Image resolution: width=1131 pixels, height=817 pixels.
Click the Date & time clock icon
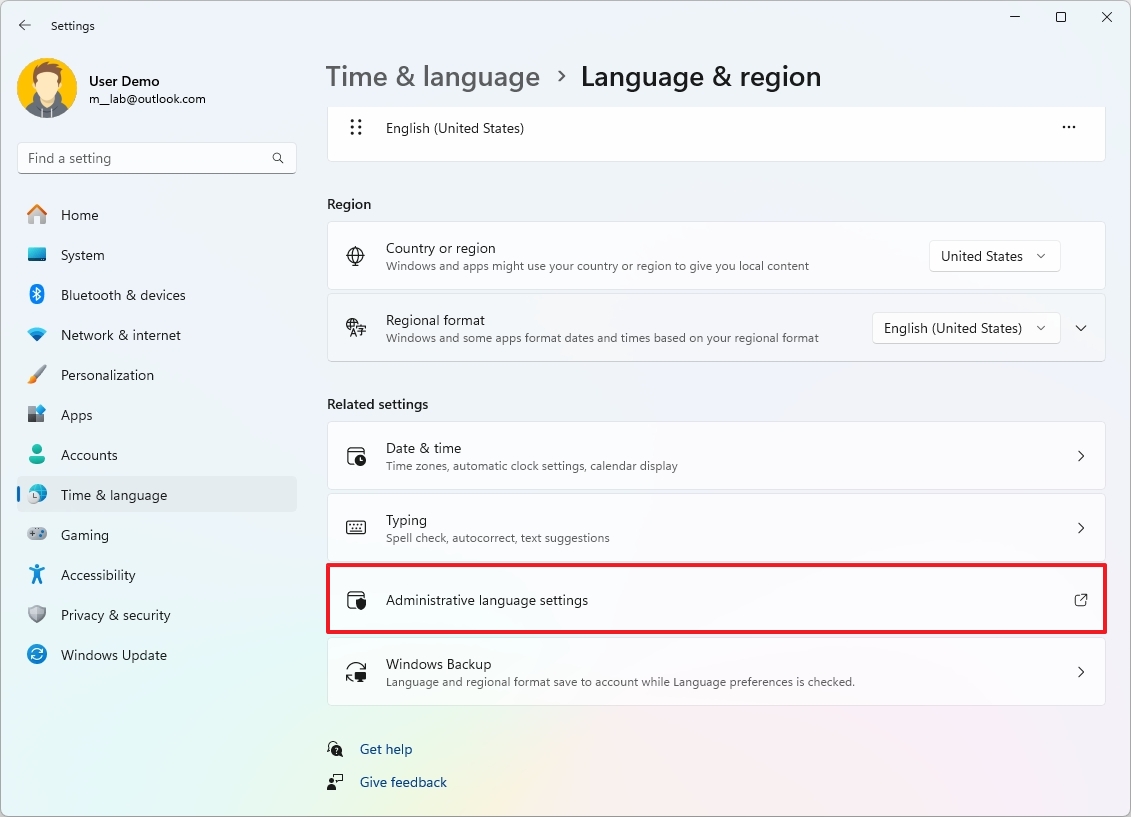point(356,456)
